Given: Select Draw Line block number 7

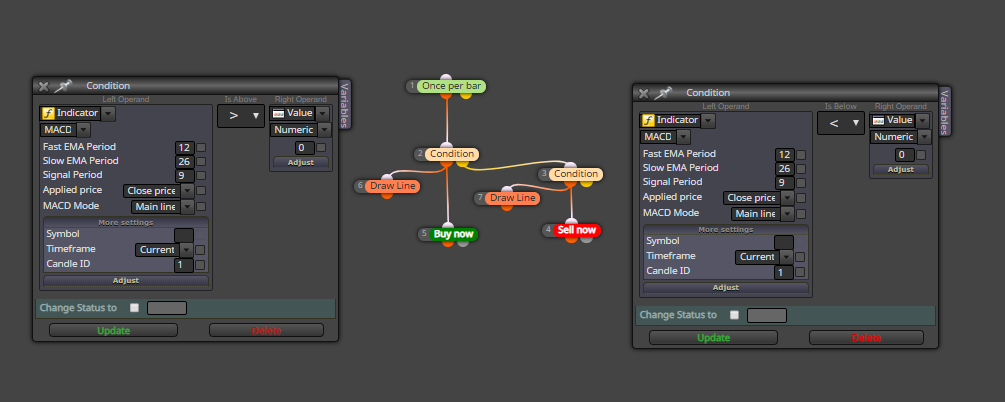Looking at the screenshot, I should [x=512, y=198].
